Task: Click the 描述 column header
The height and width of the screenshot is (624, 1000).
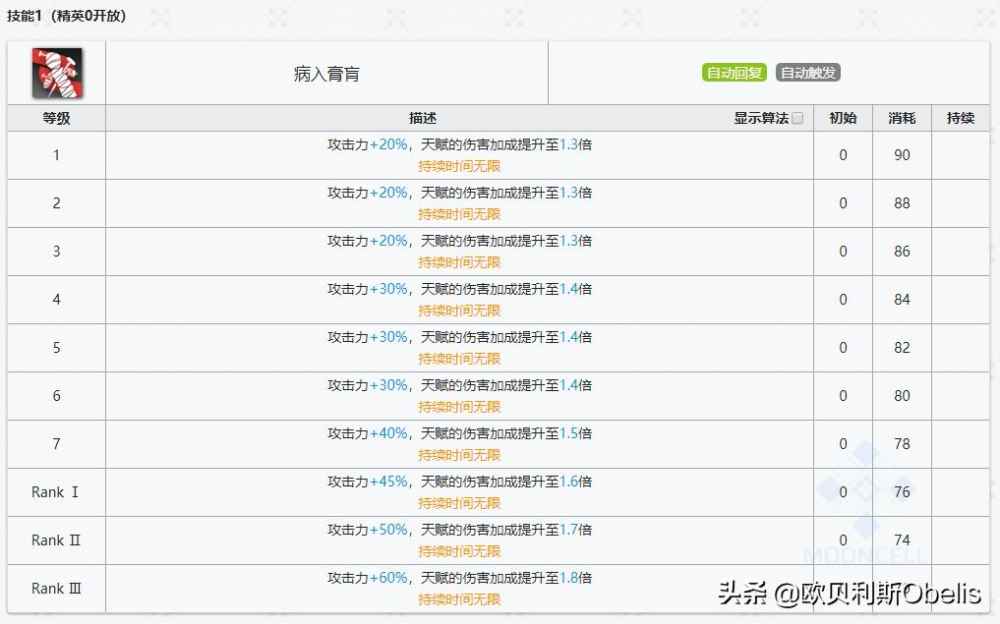Action: (423, 118)
